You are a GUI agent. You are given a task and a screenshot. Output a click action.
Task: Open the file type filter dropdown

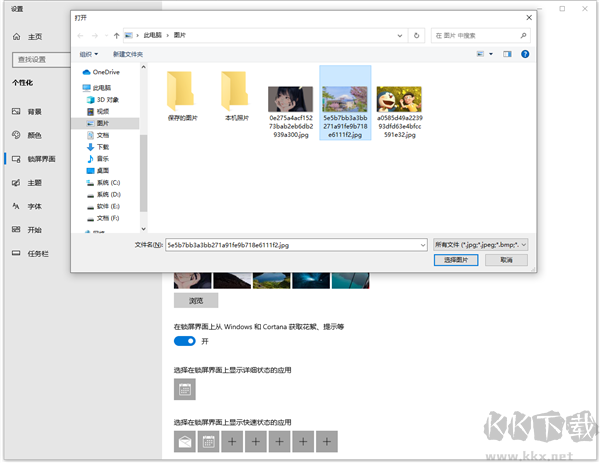click(x=481, y=245)
